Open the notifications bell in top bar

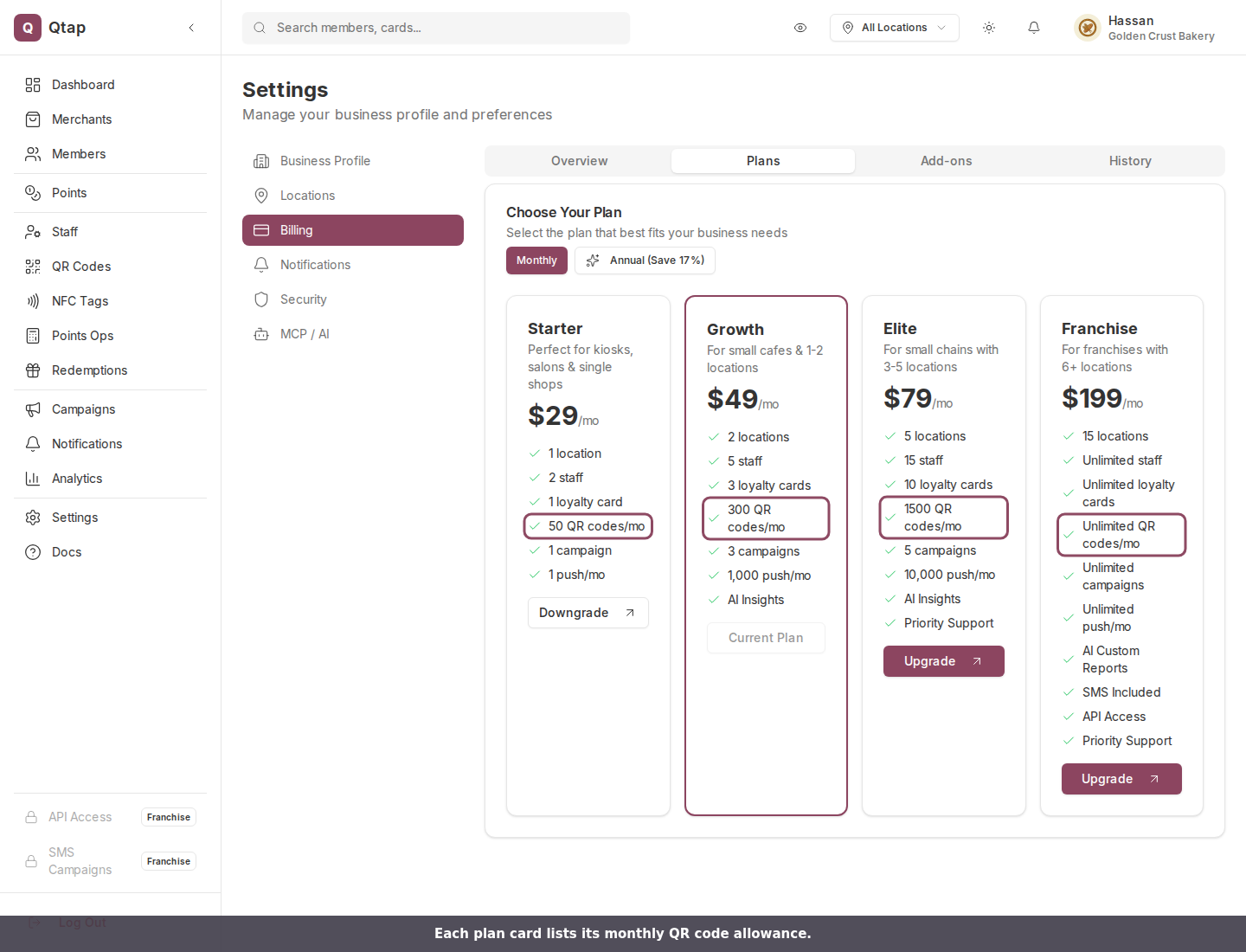(1034, 28)
